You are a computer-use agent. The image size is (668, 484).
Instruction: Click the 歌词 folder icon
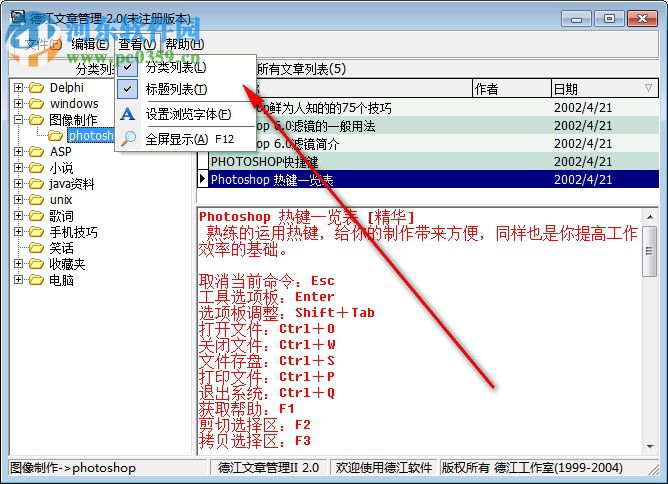tap(37, 216)
